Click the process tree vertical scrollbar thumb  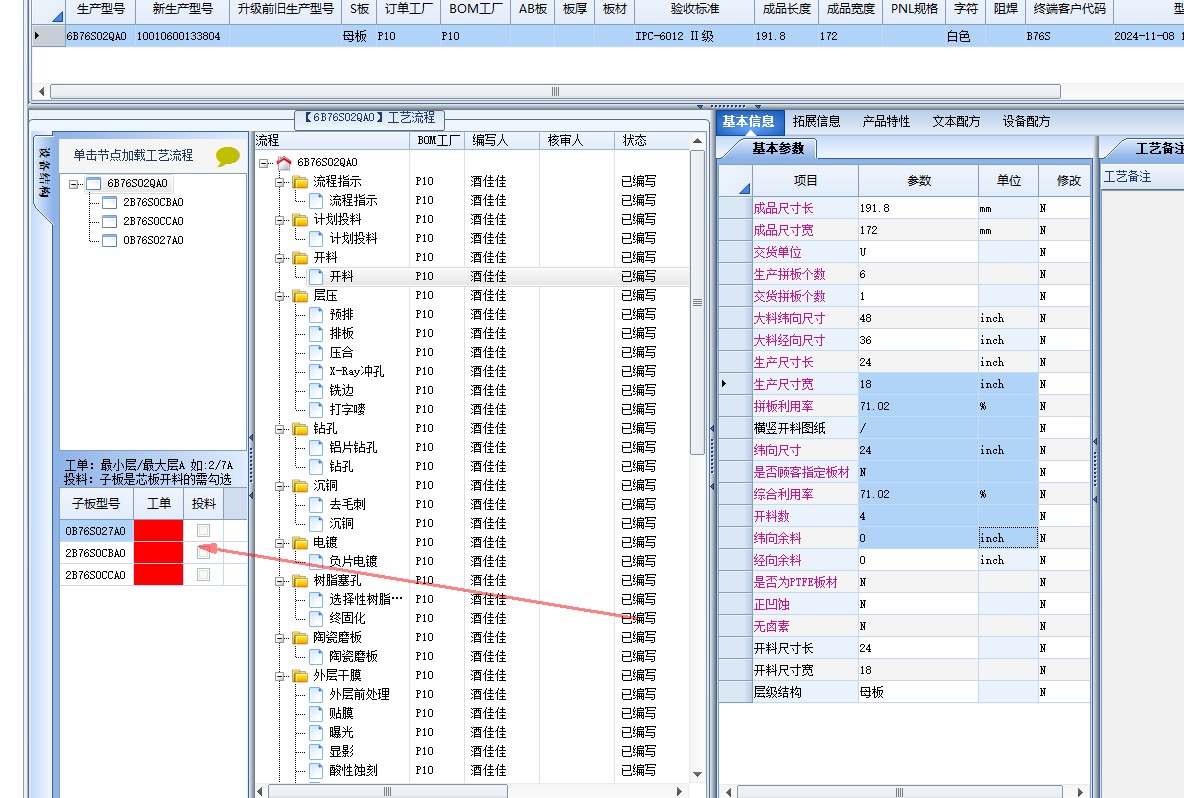pyautogui.click(x=697, y=302)
